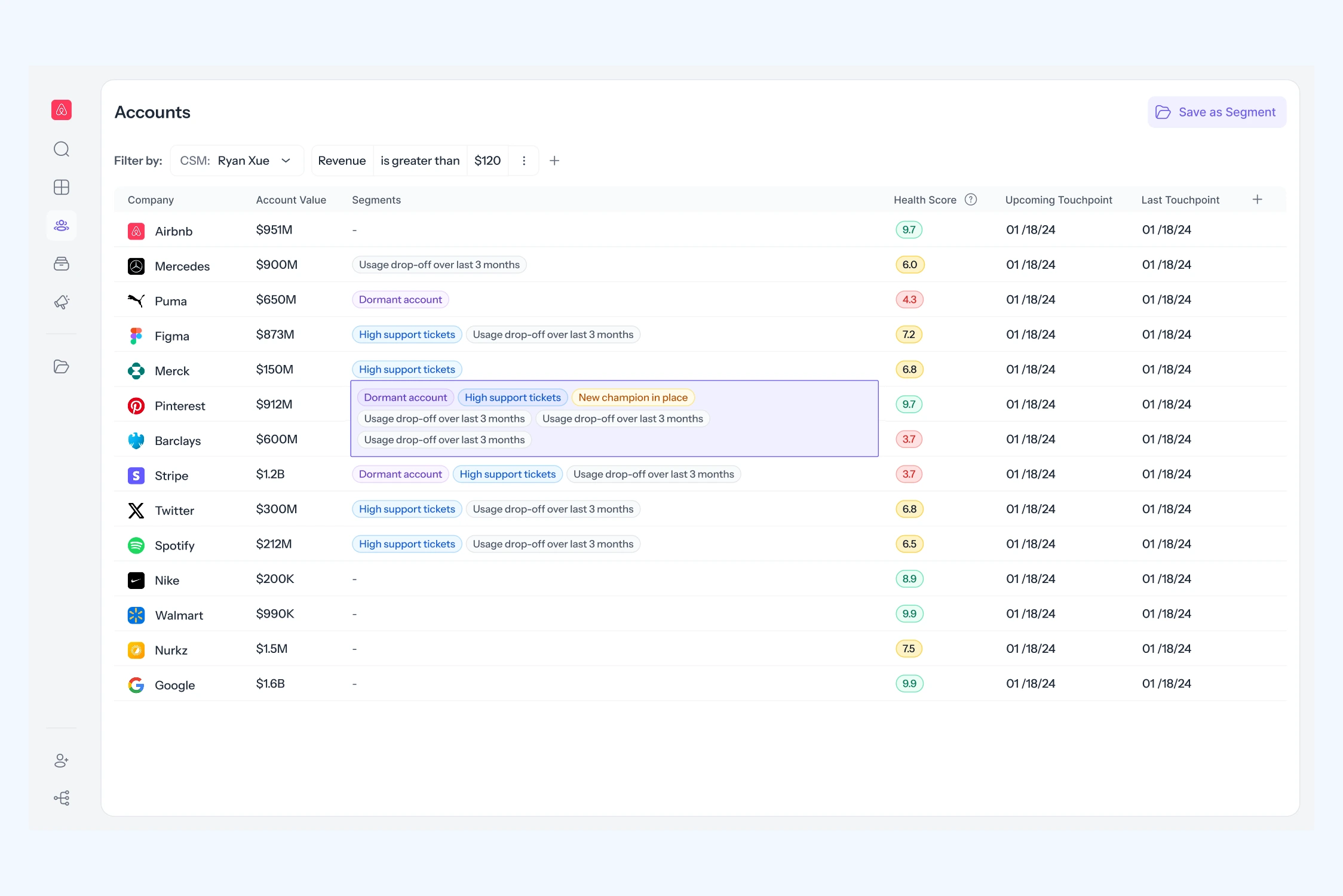
Task: Click the 'New champion in place' tag
Action: click(x=633, y=398)
